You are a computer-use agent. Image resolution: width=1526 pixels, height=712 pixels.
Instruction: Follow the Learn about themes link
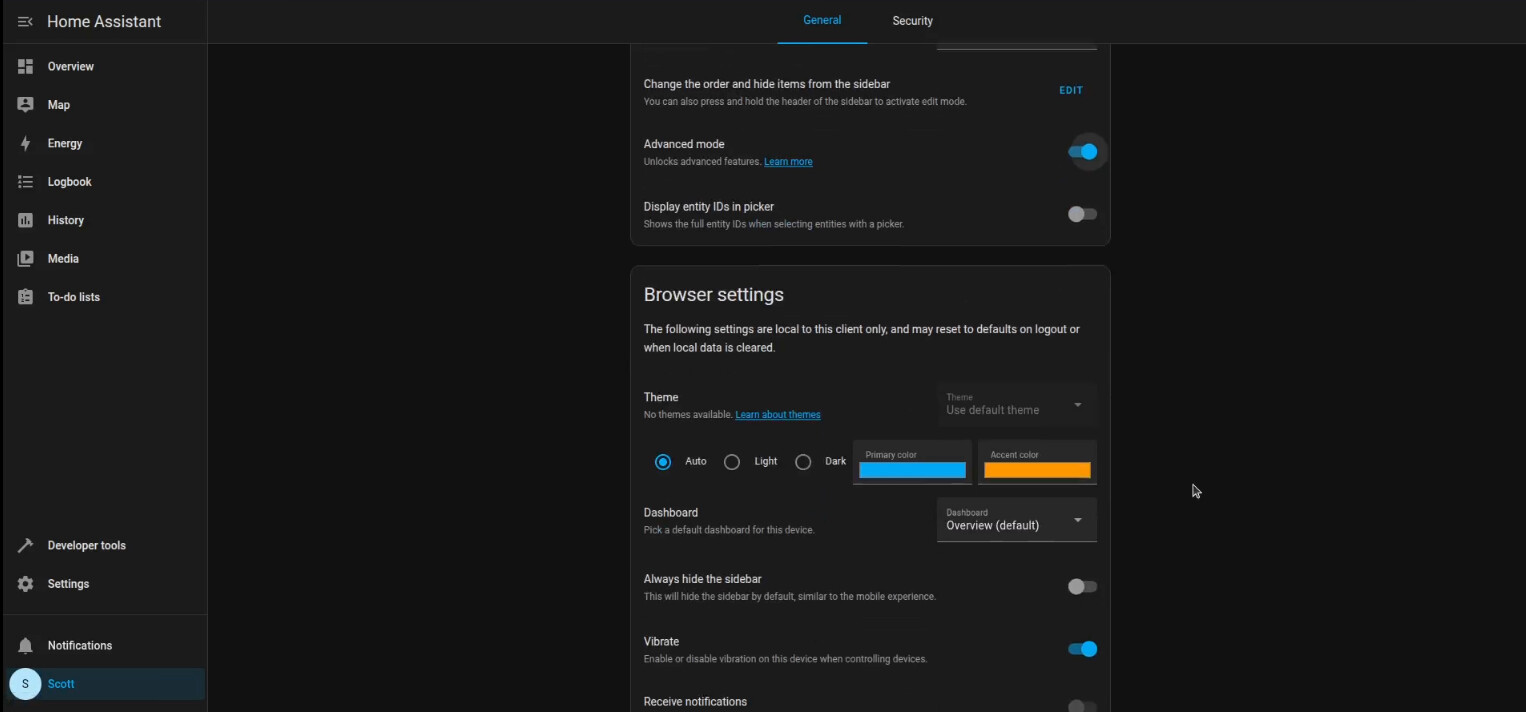[778, 415]
